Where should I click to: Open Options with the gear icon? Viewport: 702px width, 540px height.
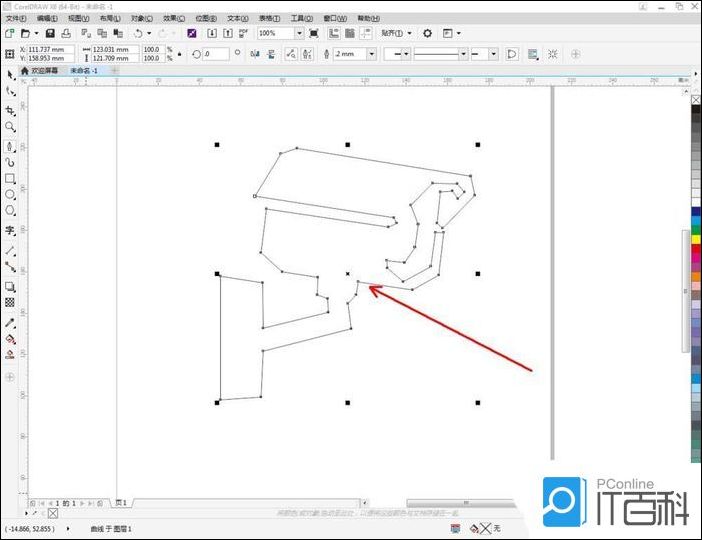click(428, 33)
